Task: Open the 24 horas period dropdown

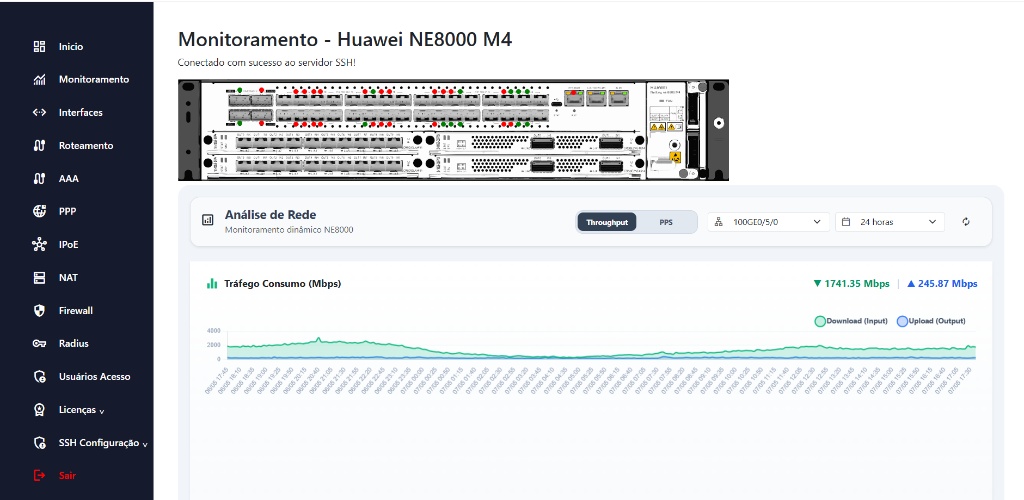Action: pyautogui.click(x=890, y=222)
